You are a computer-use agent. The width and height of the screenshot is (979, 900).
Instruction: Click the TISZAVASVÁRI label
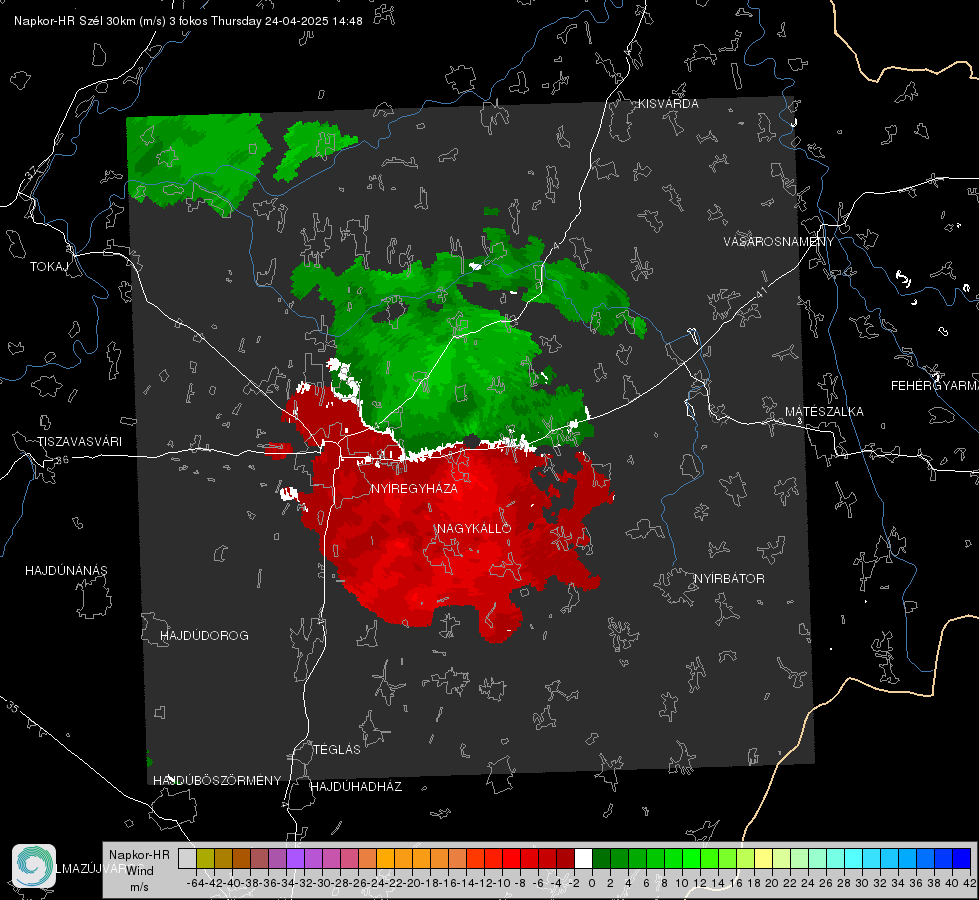(79, 442)
